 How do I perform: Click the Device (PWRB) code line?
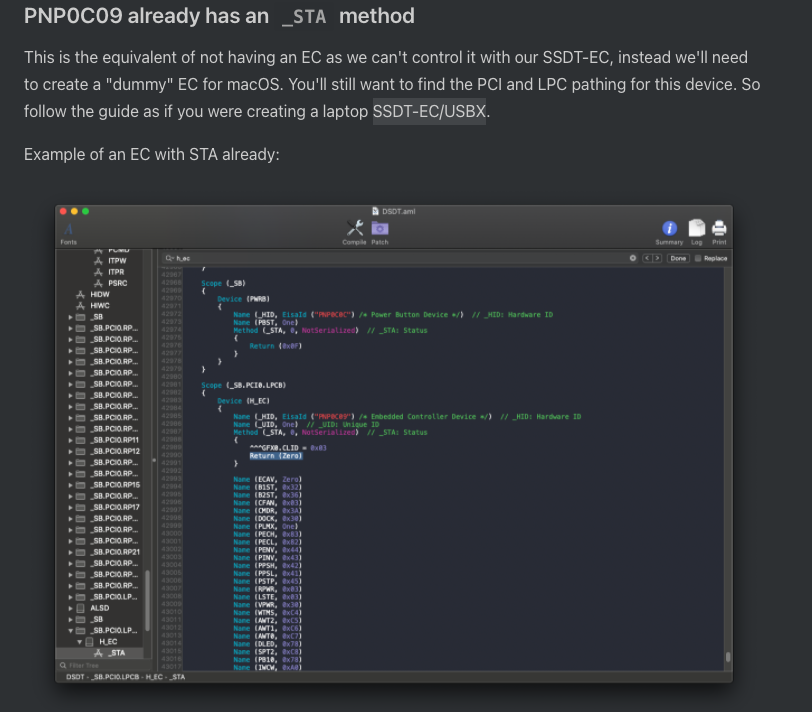(243, 299)
